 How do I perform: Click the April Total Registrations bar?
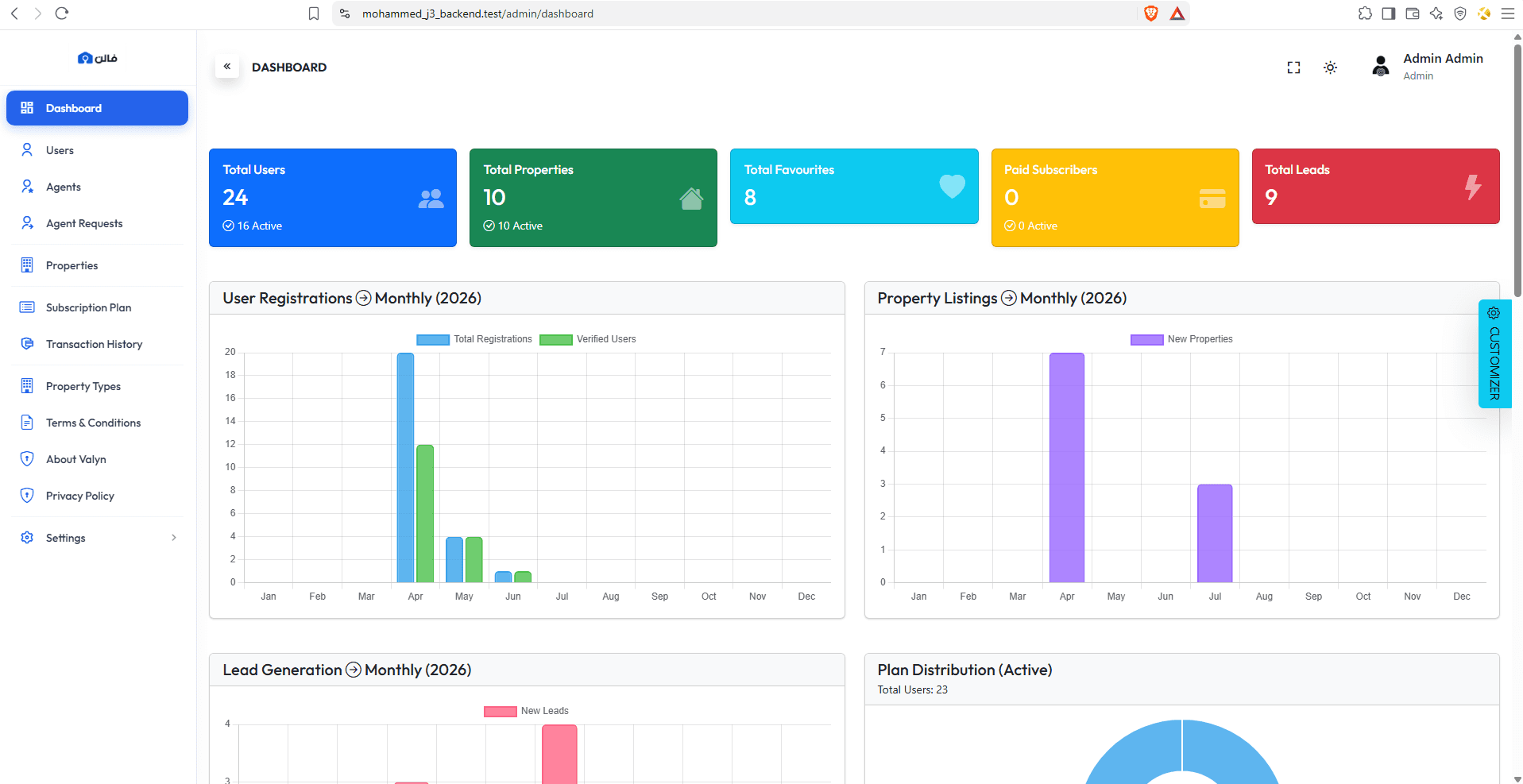[x=405, y=468]
